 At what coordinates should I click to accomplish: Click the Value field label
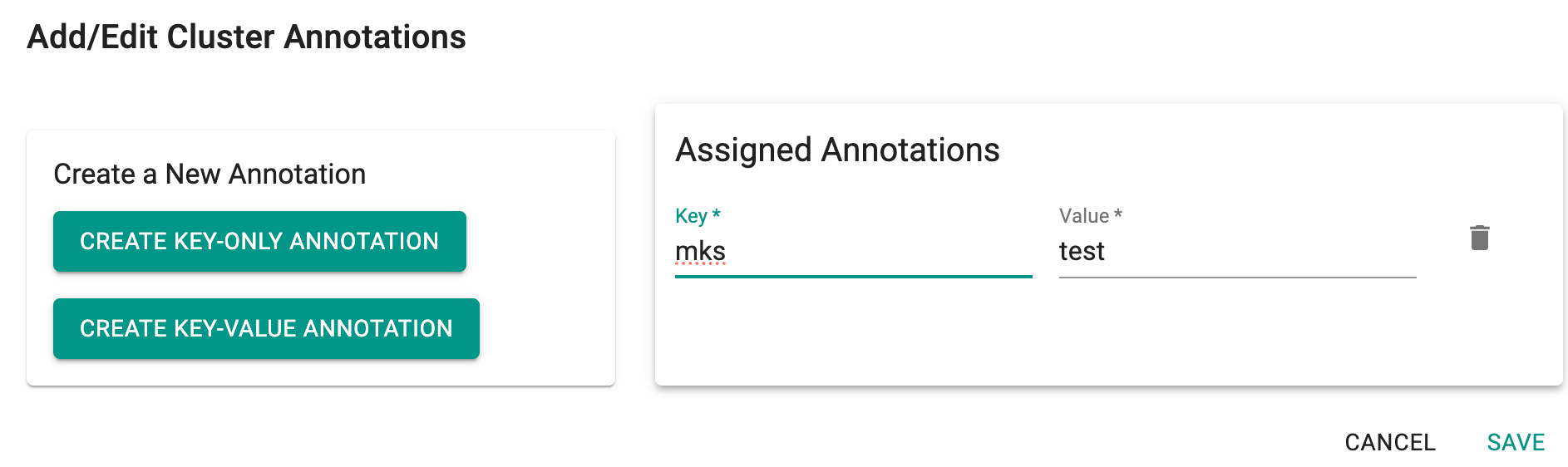(x=1084, y=216)
